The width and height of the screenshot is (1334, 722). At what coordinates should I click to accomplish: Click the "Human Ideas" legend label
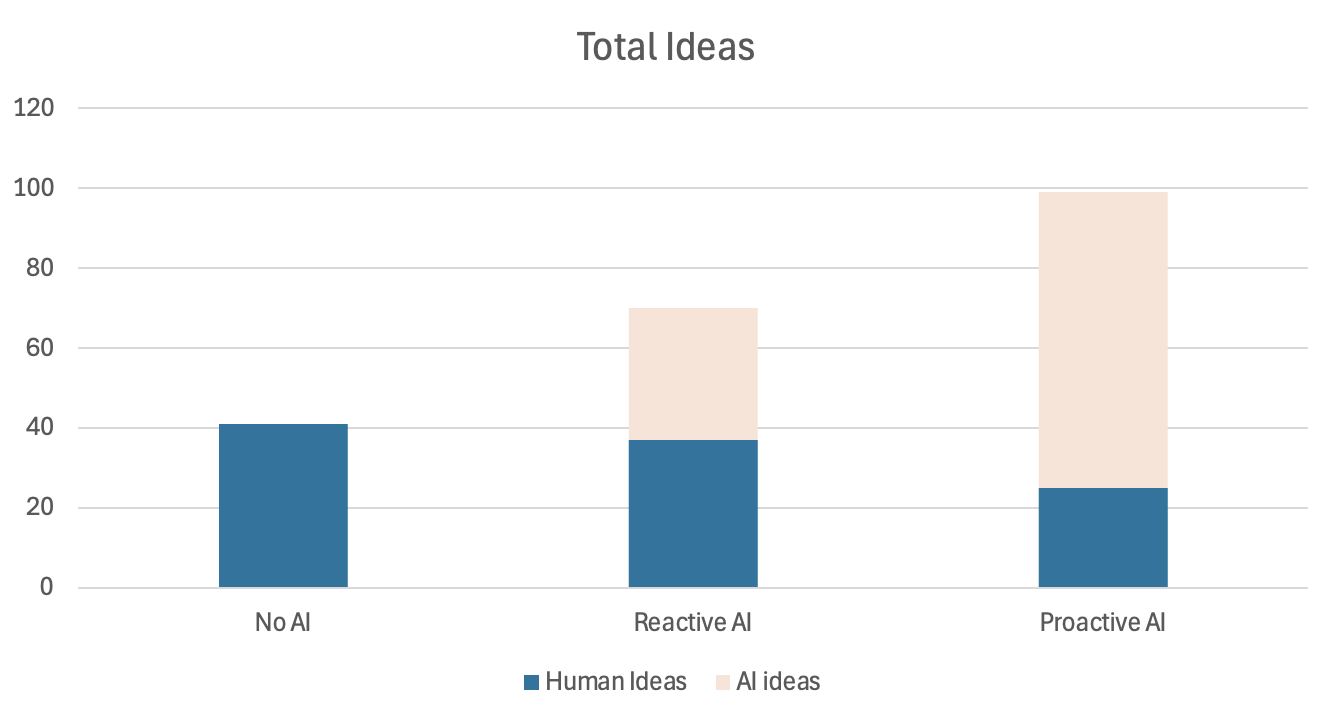[x=616, y=682]
